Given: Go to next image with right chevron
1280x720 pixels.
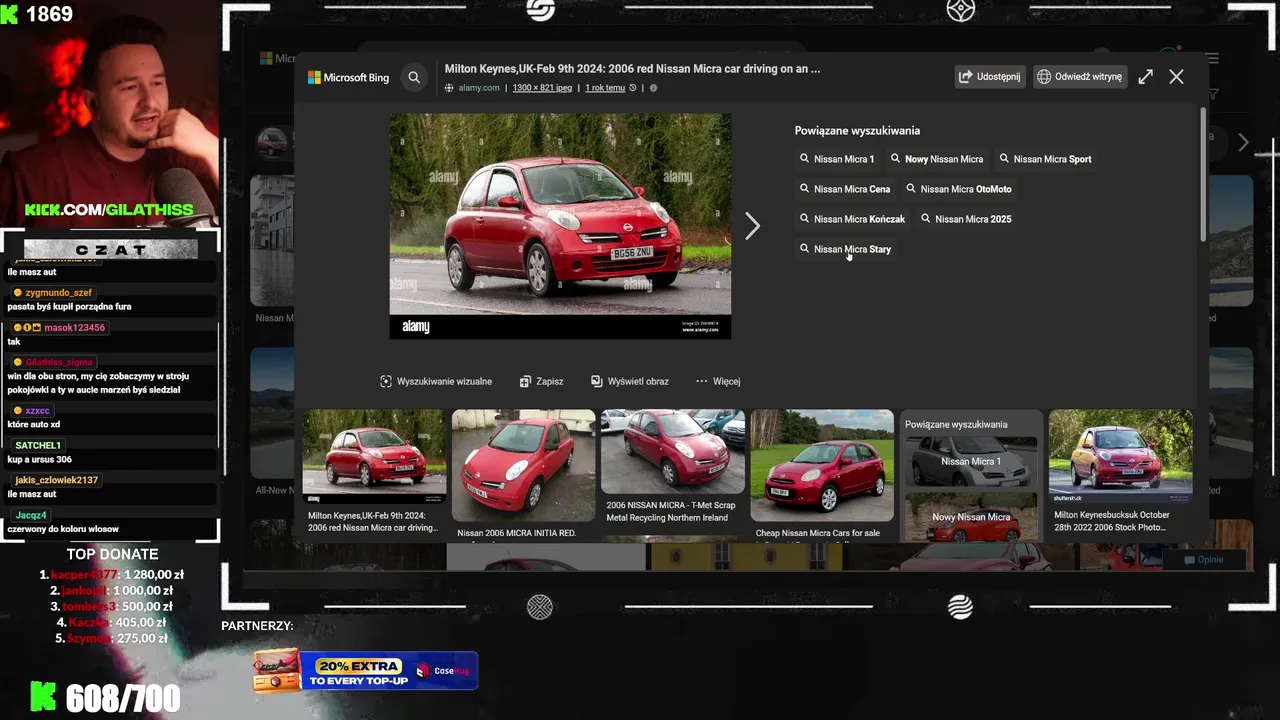Looking at the screenshot, I should click(752, 226).
